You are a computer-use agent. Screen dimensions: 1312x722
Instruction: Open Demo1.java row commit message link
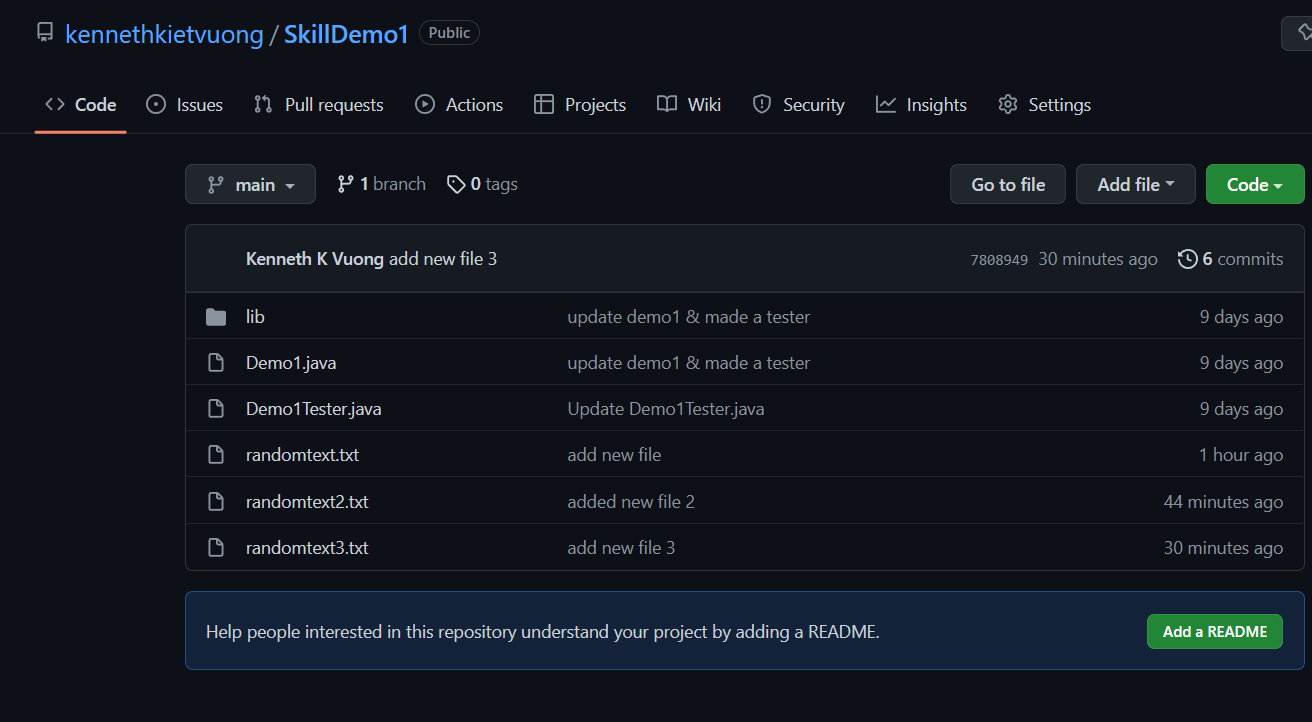(x=689, y=363)
